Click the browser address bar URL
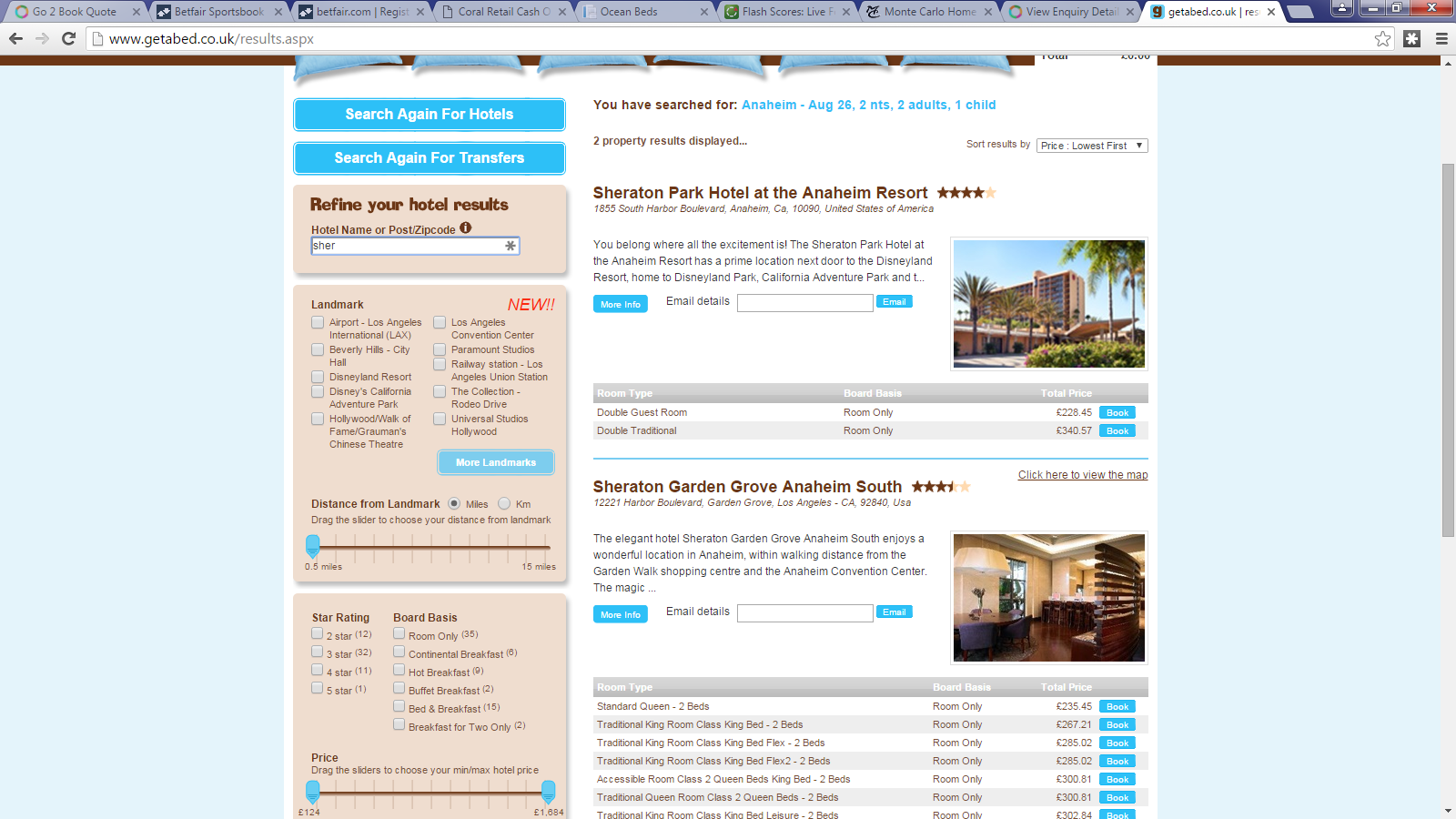 (x=211, y=39)
